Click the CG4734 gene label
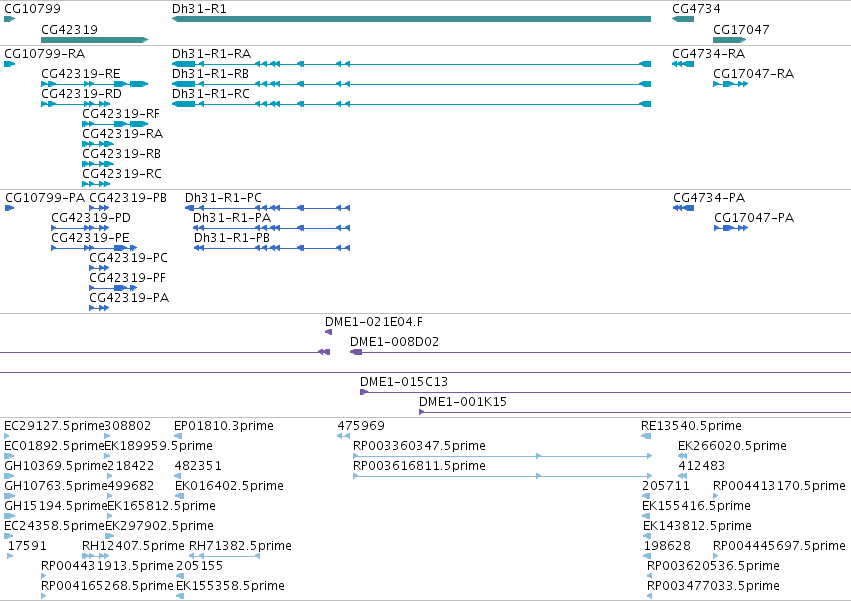Image resolution: width=851 pixels, height=601 pixels. (696, 9)
